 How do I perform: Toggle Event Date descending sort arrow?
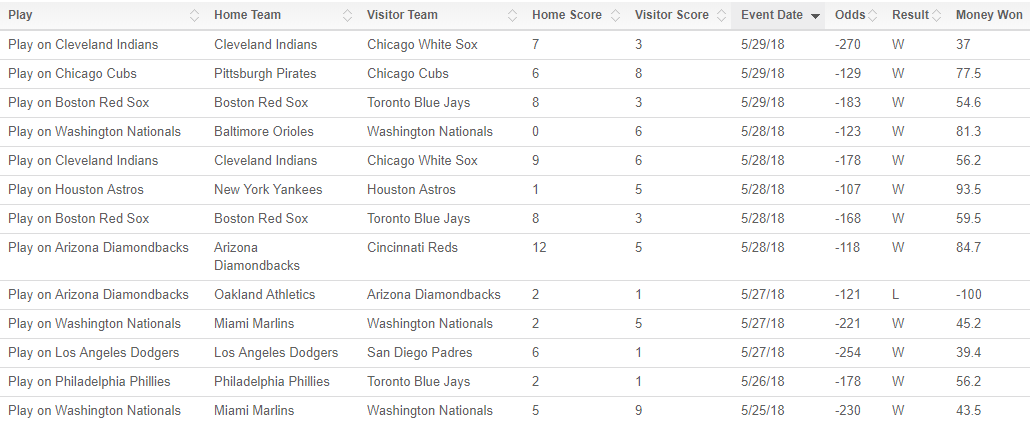click(x=815, y=16)
